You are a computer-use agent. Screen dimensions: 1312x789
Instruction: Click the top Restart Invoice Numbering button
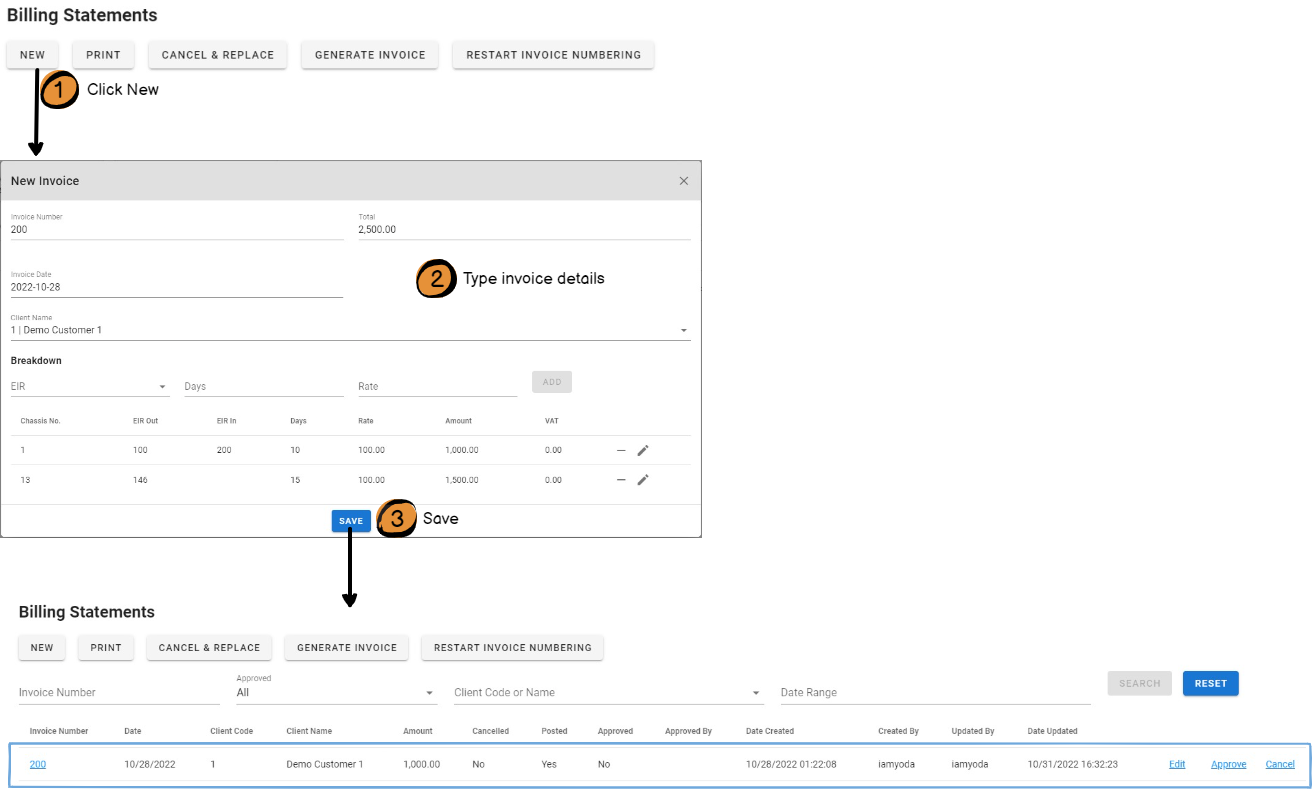pos(553,55)
